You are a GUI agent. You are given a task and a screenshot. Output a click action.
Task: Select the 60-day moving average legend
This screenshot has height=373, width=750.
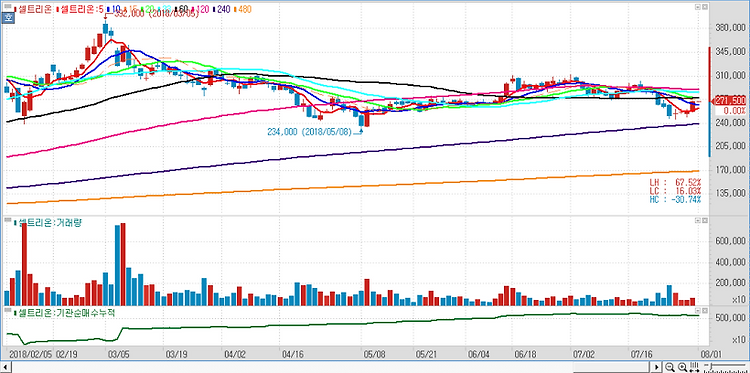point(181,9)
